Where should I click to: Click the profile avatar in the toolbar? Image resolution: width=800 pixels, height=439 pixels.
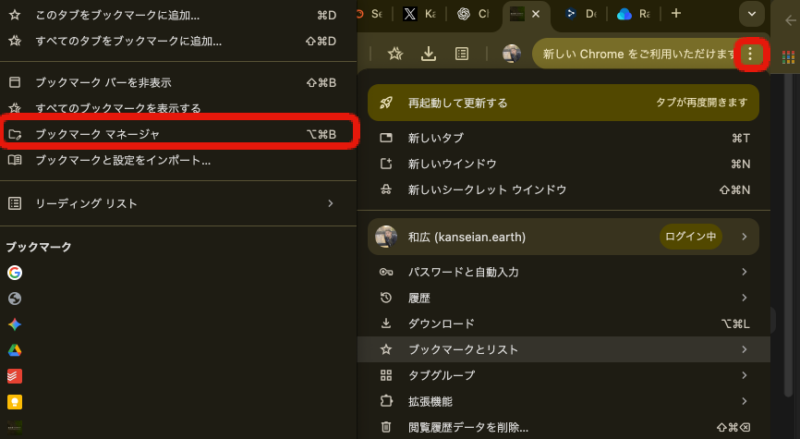tap(511, 54)
